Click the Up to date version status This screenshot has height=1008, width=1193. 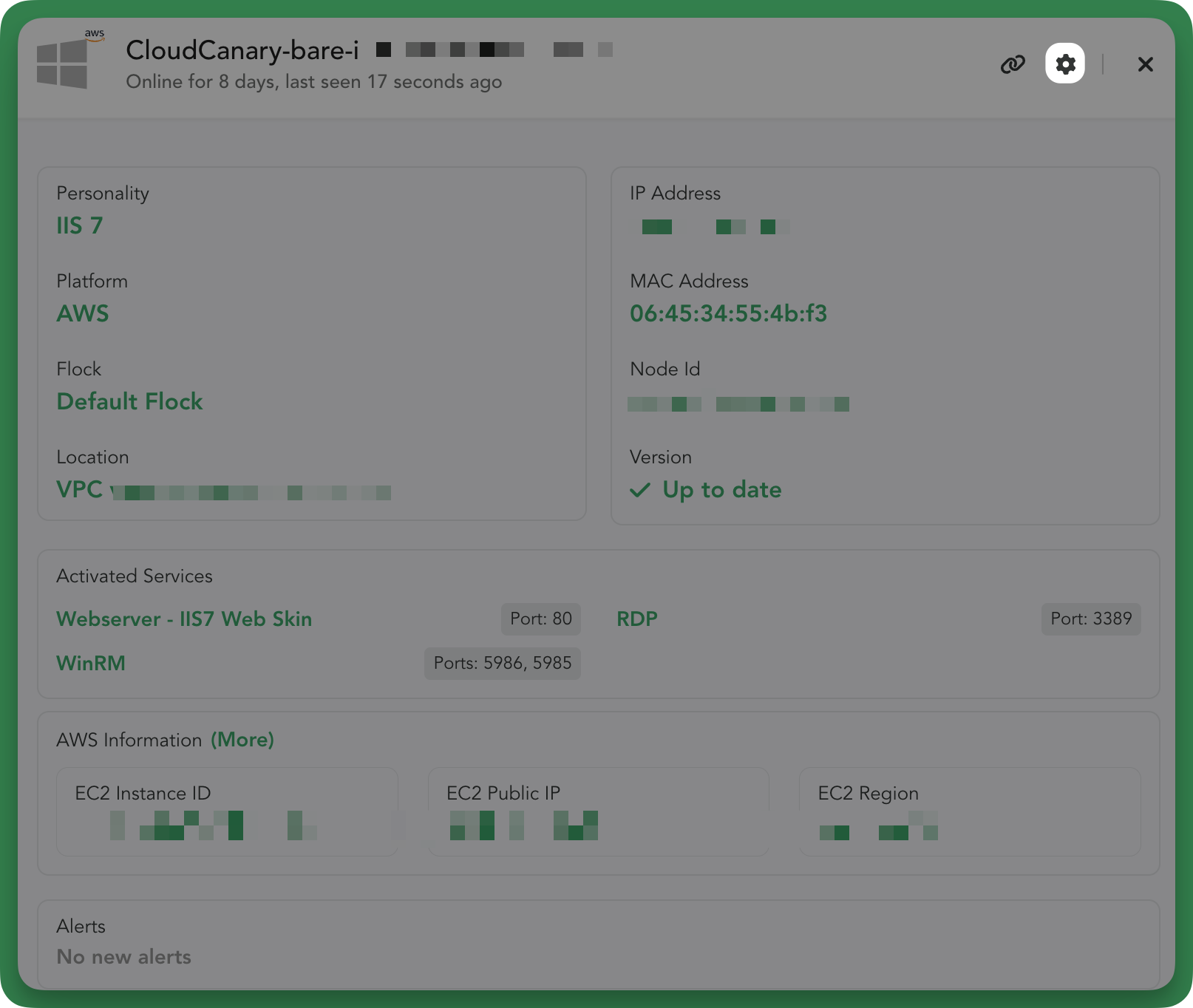point(722,490)
